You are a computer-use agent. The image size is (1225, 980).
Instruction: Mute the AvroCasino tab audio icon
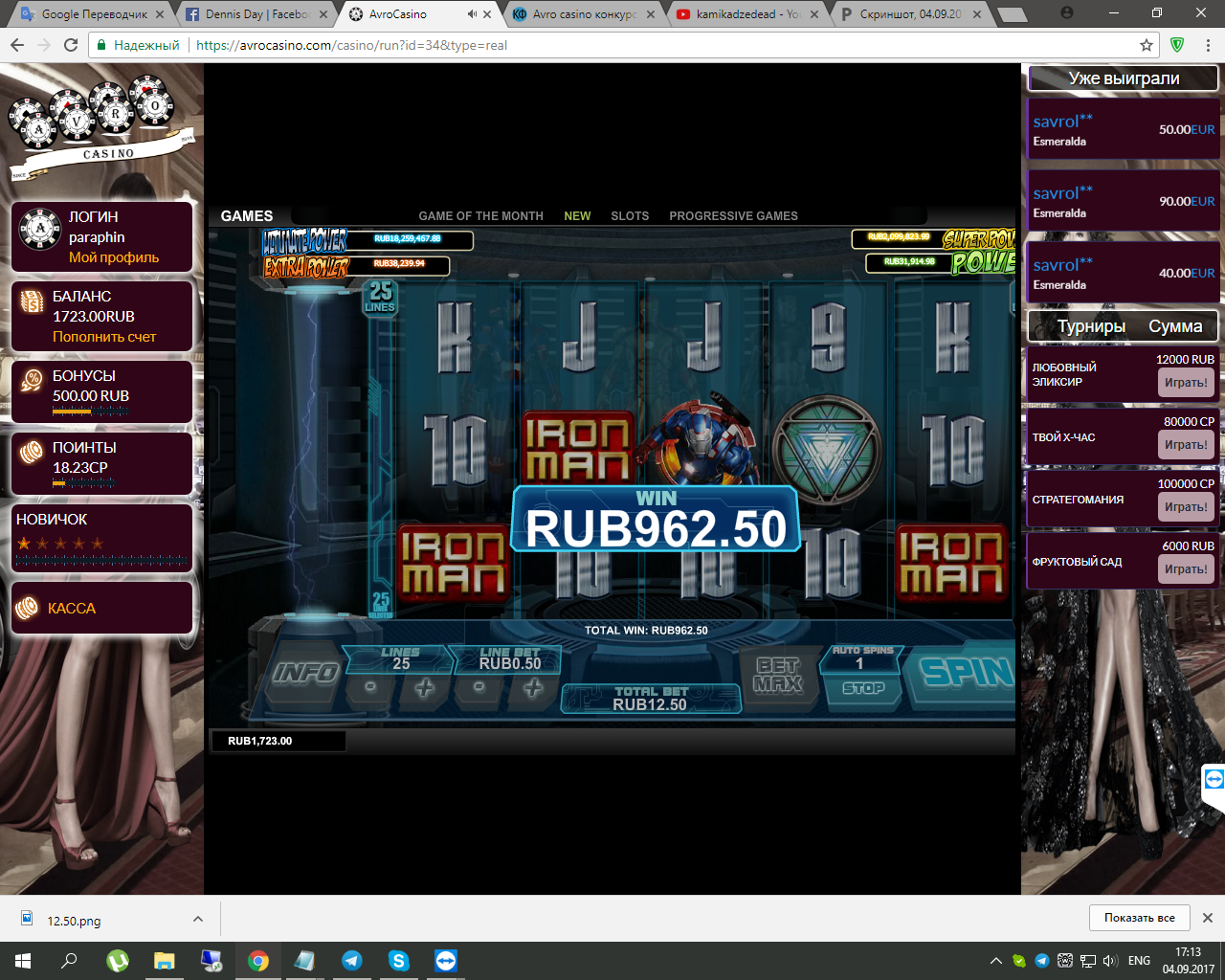(x=472, y=14)
